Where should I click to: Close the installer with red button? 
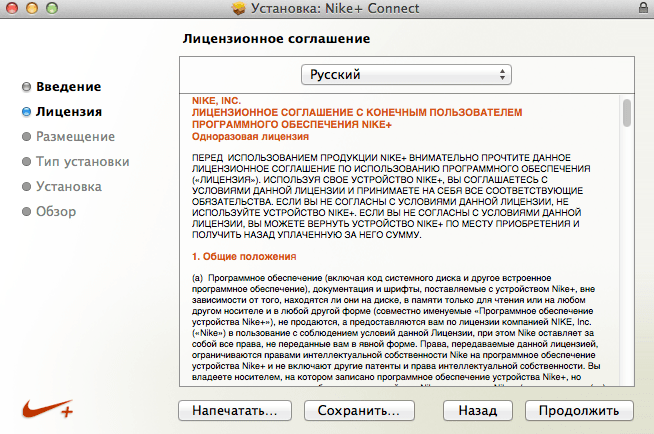[12, 8]
